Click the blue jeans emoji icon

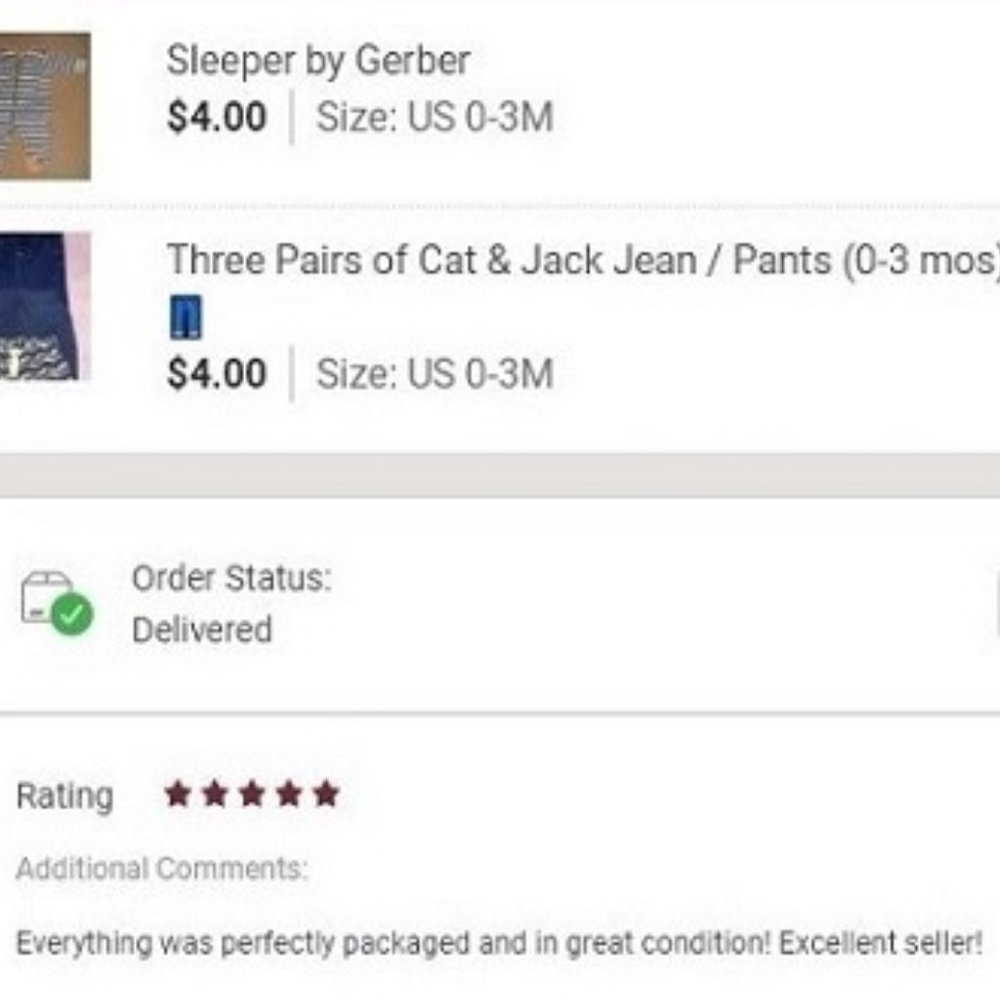(x=186, y=317)
